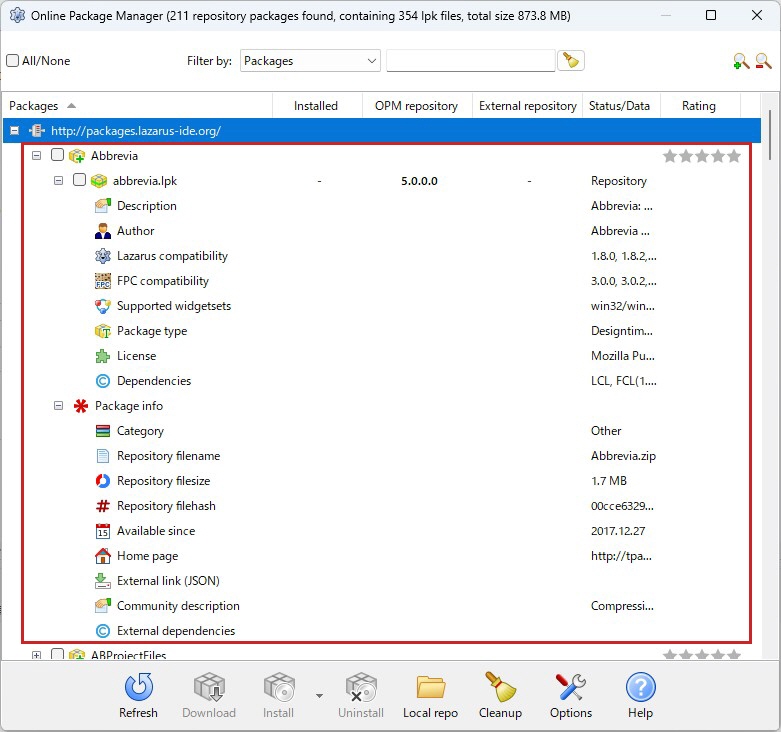Rate Abbrevia with five stars
The height and width of the screenshot is (732, 781).
click(734, 156)
